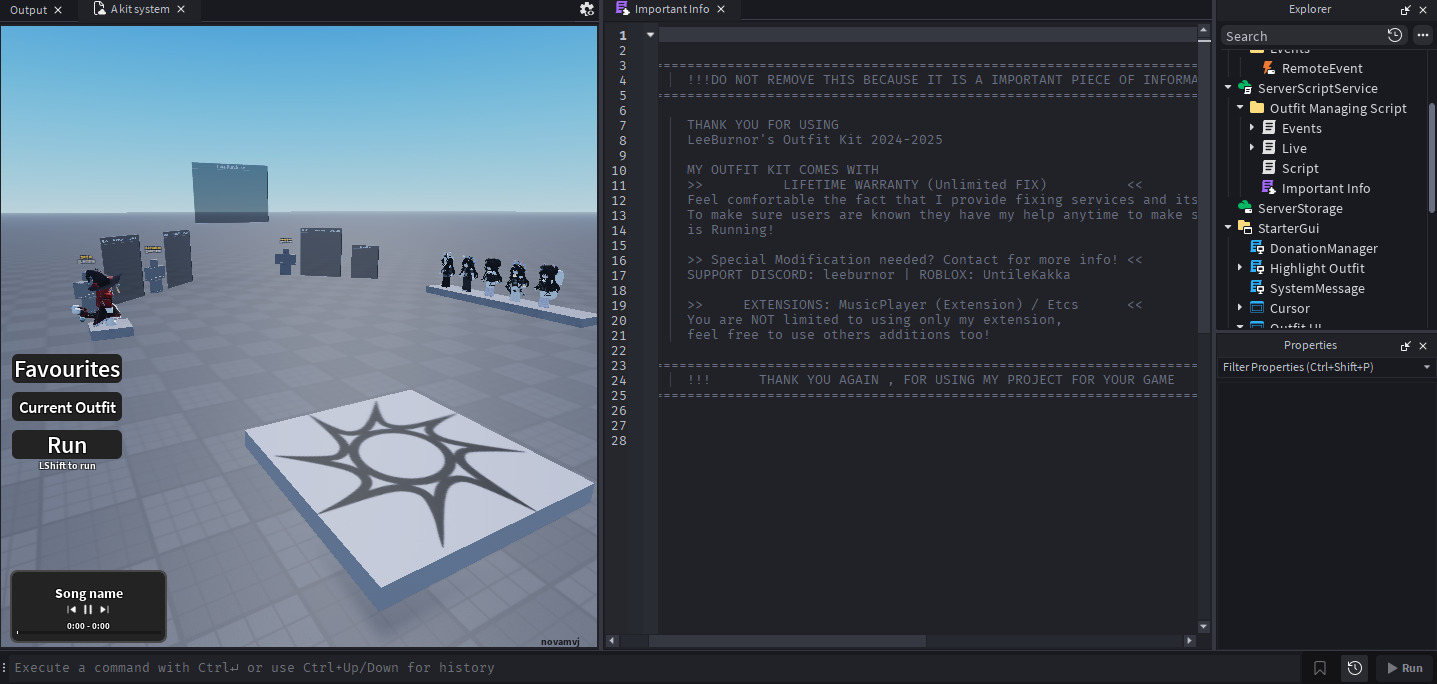1437x684 pixels.
Task: Skip to next song in player
Action: pyautogui.click(x=104, y=609)
